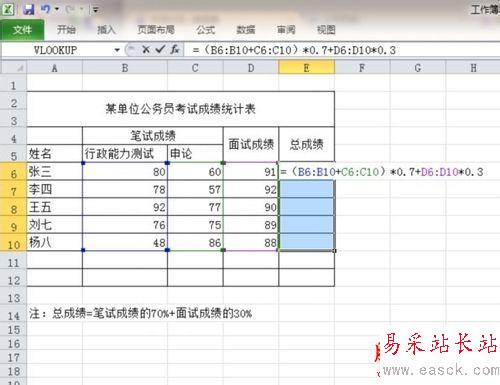Save the workbook with the floppy icon
500x385 pixels.
[x=29, y=9]
